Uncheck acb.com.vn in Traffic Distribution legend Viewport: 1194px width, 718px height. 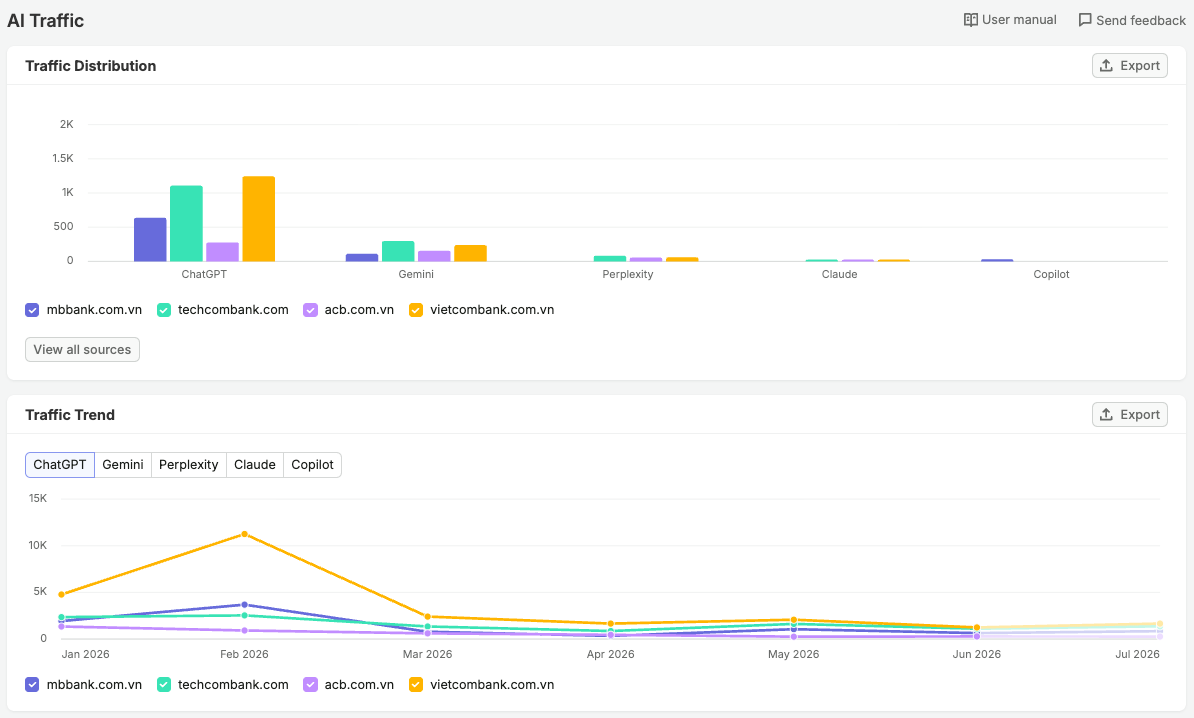pyautogui.click(x=310, y=310)
